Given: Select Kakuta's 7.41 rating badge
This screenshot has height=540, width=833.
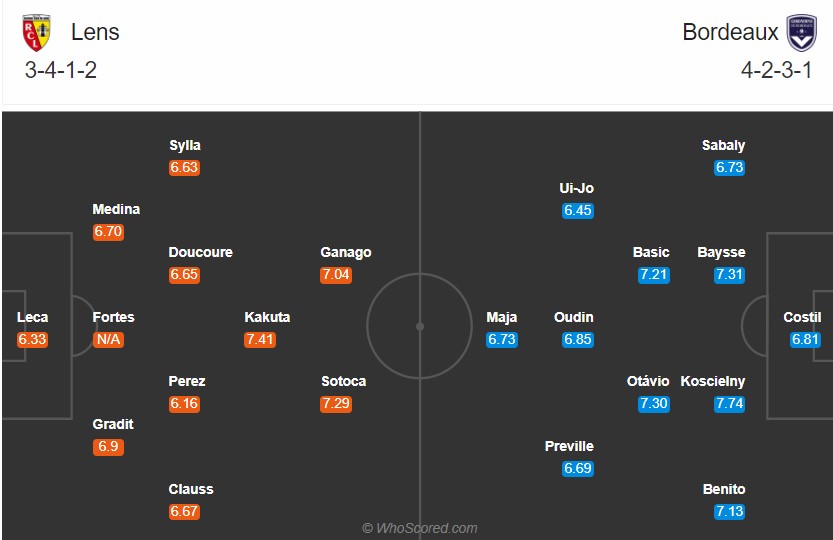Looking at the screenshot, I should pos(260,339).
